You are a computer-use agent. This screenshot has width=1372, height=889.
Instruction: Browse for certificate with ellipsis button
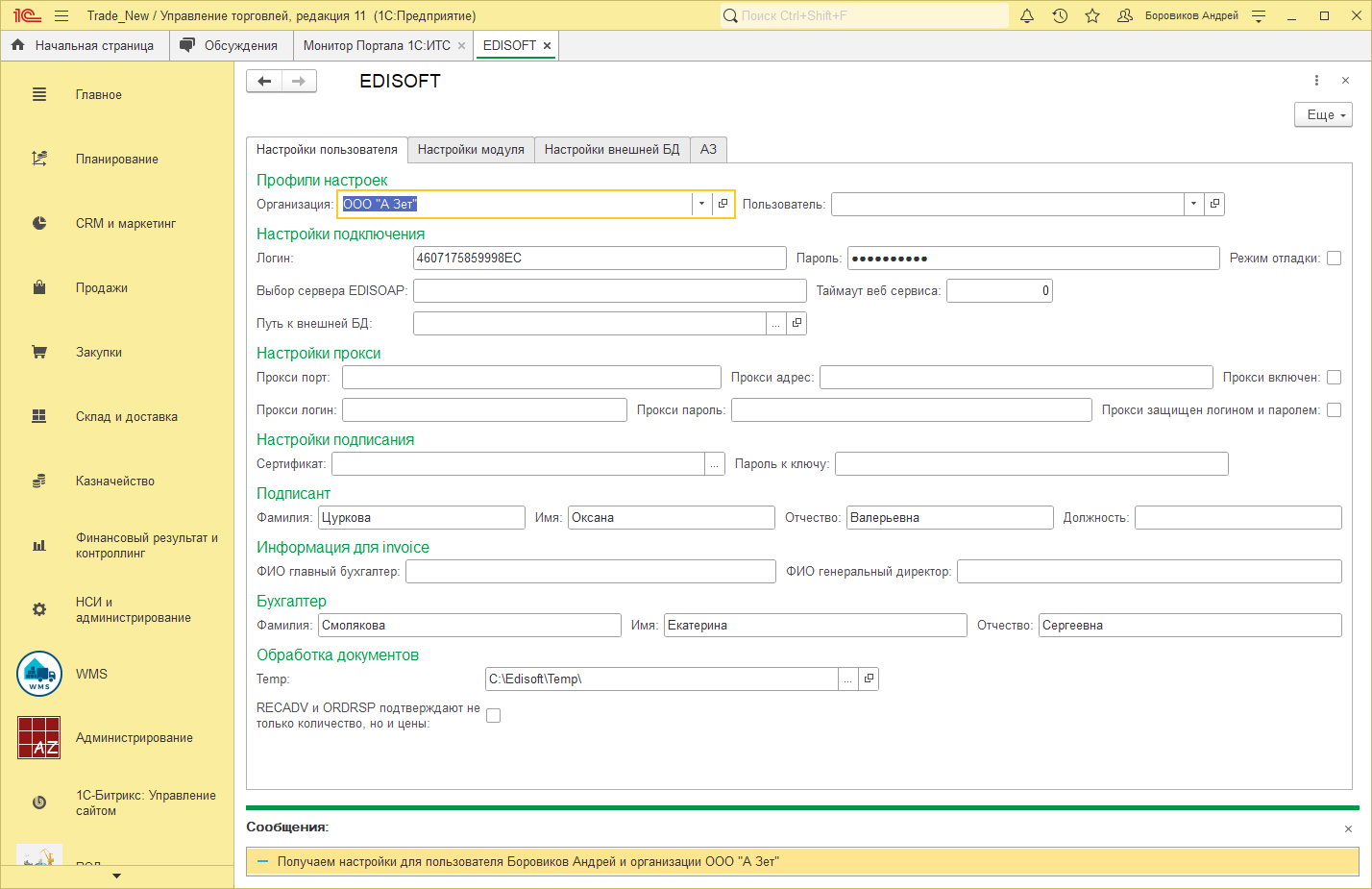[715, 463]
